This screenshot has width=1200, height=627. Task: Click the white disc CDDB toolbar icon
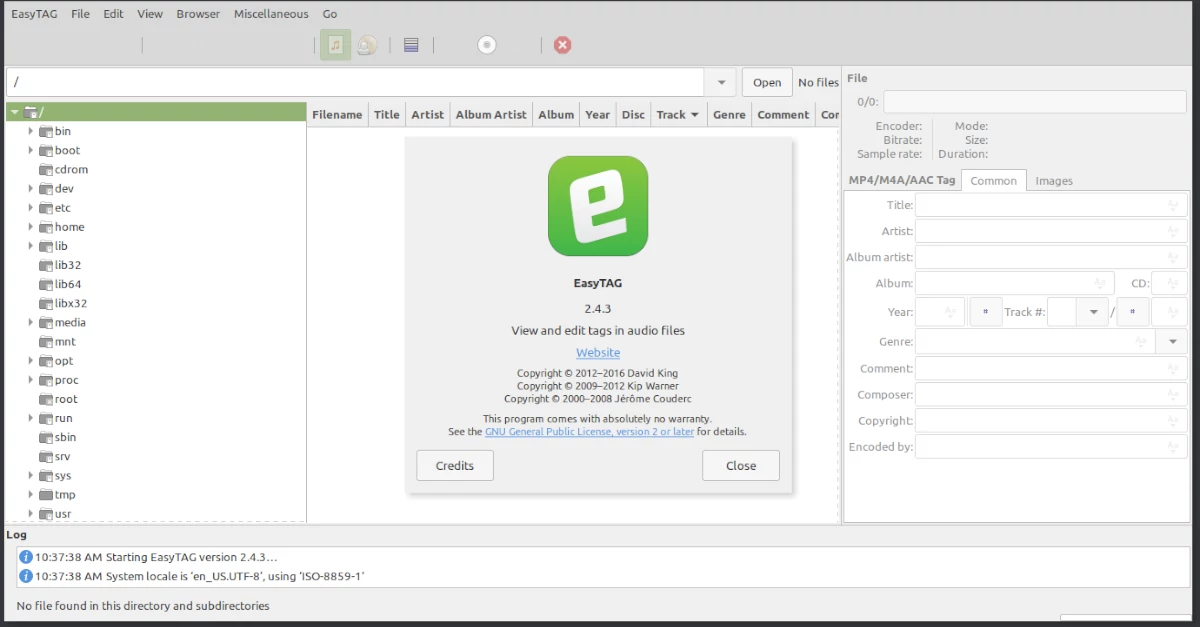(x=487, y=45)
